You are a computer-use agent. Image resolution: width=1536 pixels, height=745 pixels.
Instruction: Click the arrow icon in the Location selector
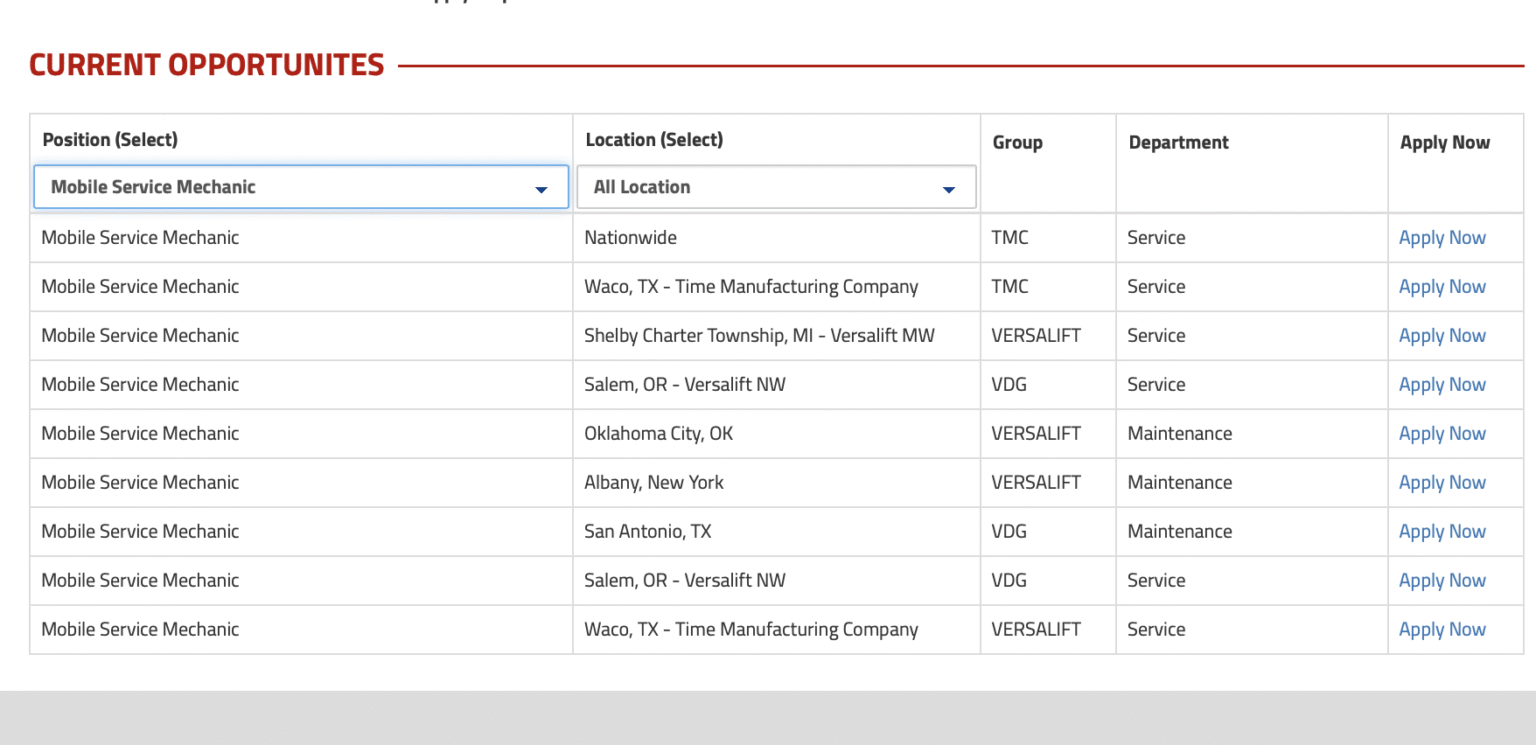point(948,189)
